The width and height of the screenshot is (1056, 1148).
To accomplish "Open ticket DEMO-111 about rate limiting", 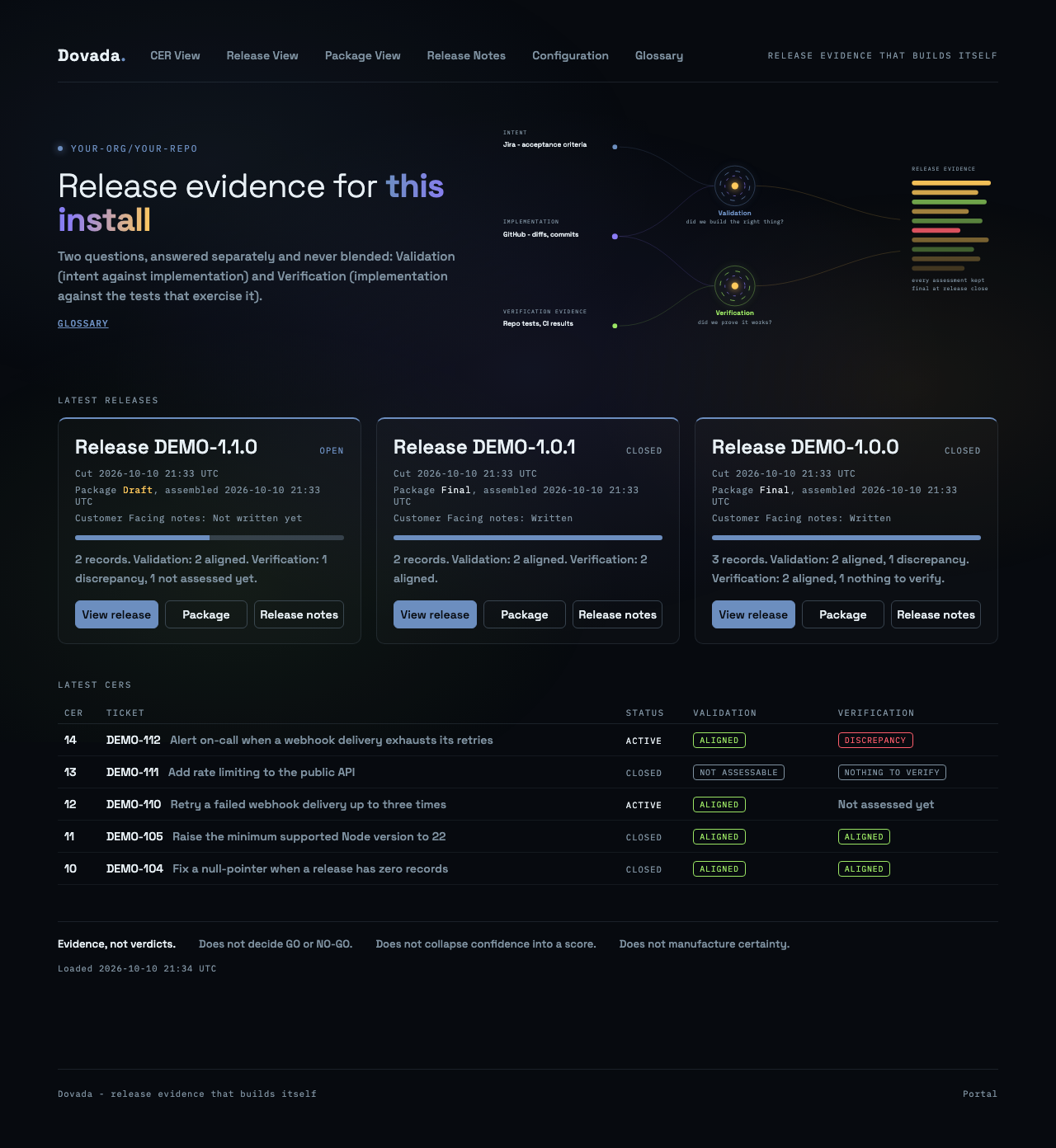I will tap(132, 772).
